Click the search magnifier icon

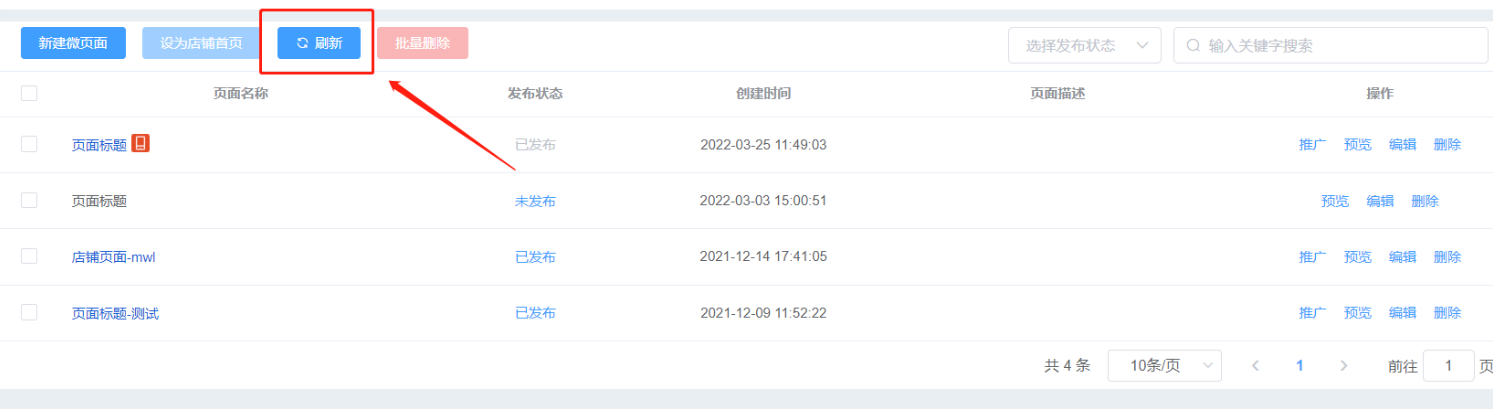1193,45
